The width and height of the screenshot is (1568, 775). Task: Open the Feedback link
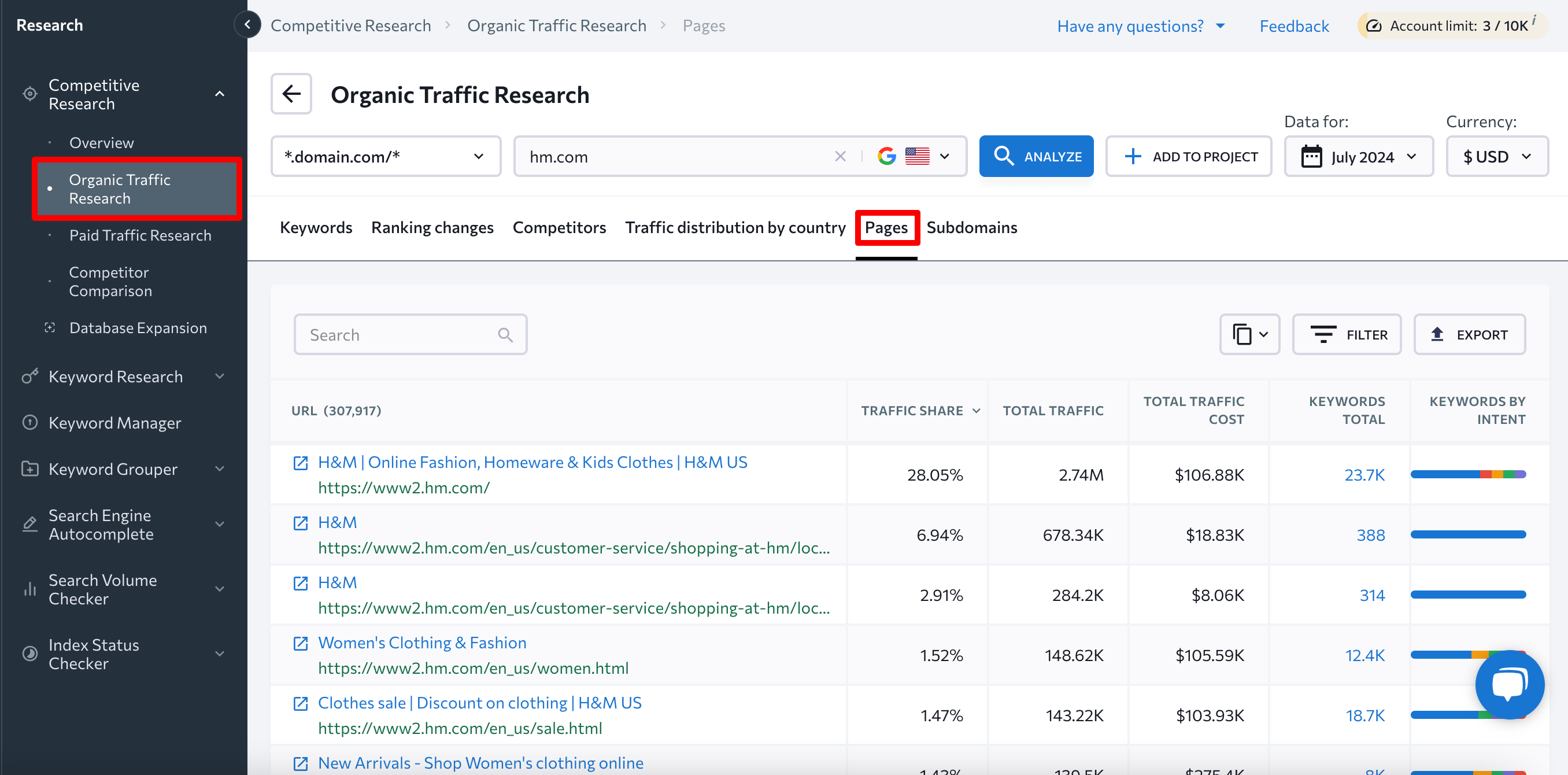point(1294,25)
